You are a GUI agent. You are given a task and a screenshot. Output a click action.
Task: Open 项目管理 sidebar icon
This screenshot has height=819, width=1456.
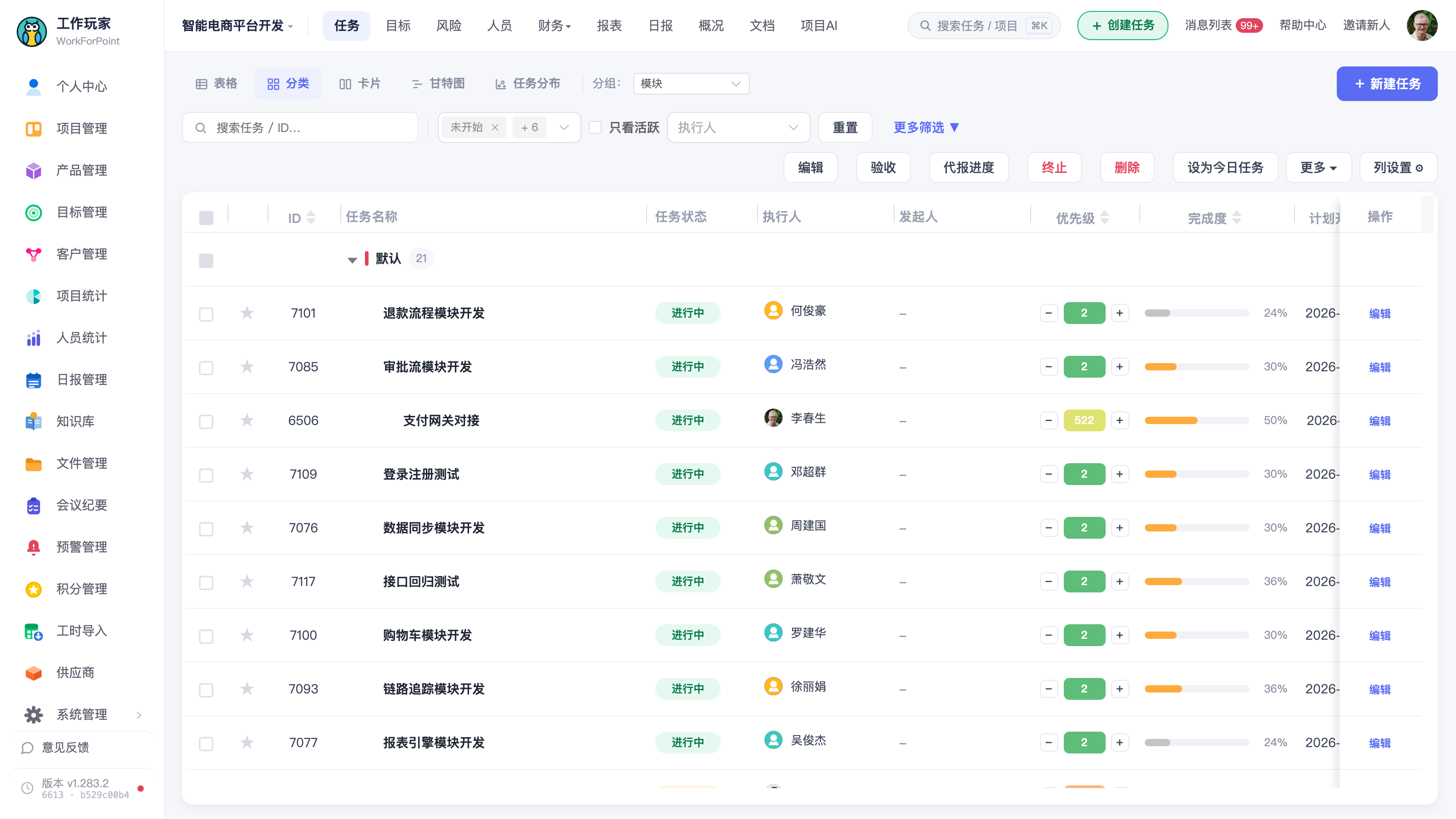tap(33, 128)
